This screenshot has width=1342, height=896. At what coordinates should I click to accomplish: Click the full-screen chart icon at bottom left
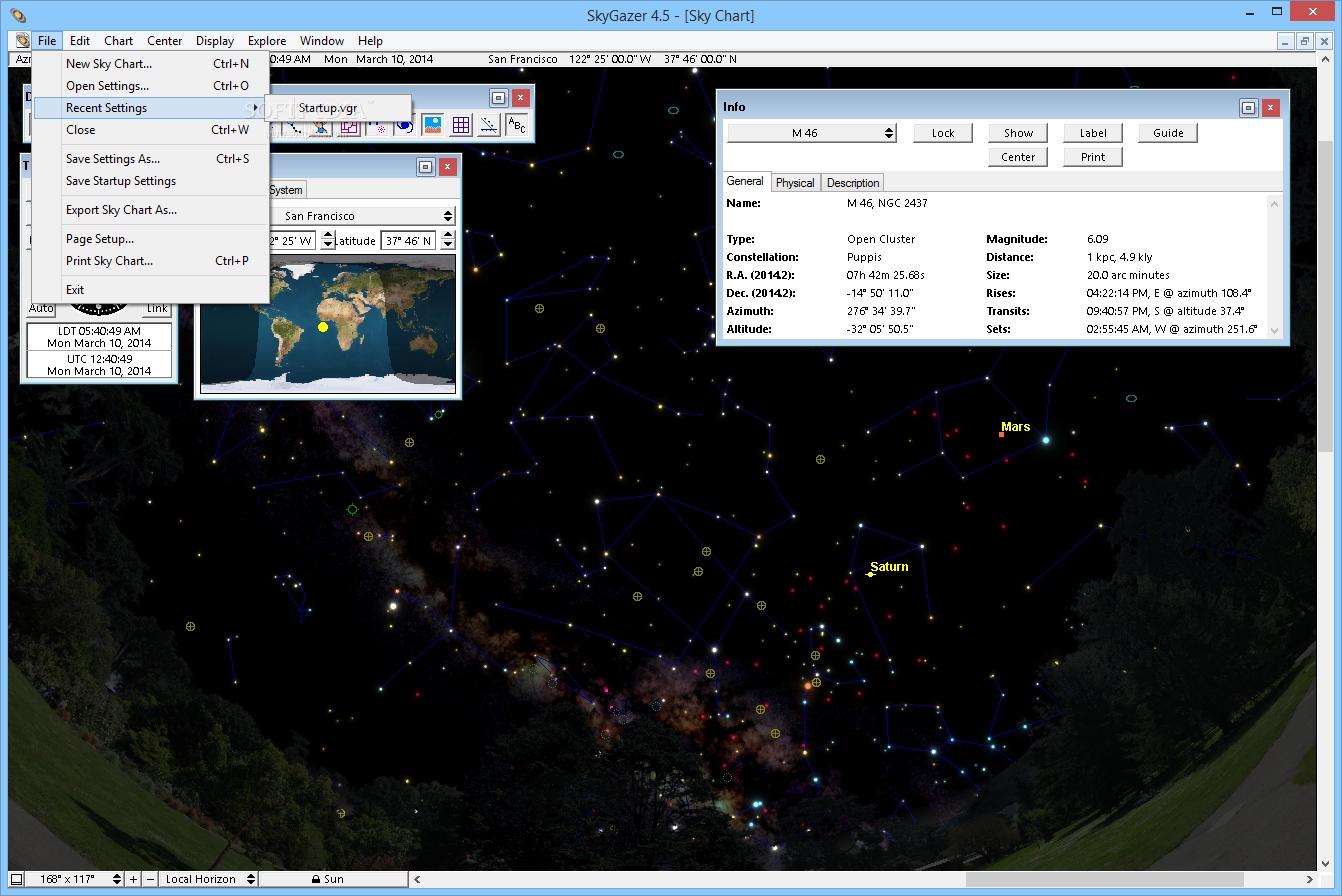click(16, 879)
